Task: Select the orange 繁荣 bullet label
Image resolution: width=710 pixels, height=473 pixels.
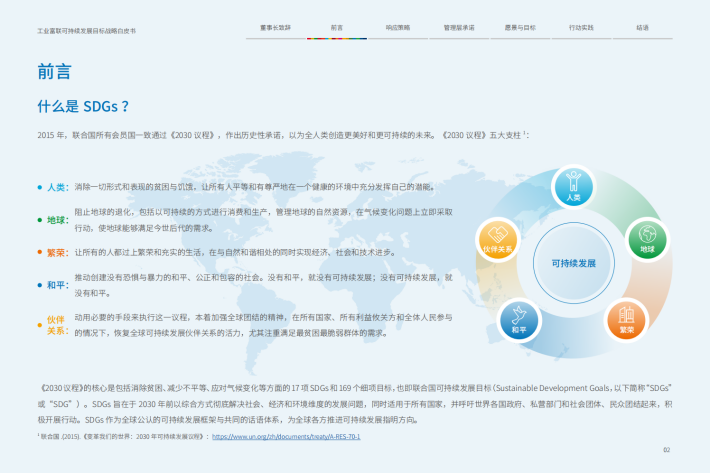Action: (56, 253)
